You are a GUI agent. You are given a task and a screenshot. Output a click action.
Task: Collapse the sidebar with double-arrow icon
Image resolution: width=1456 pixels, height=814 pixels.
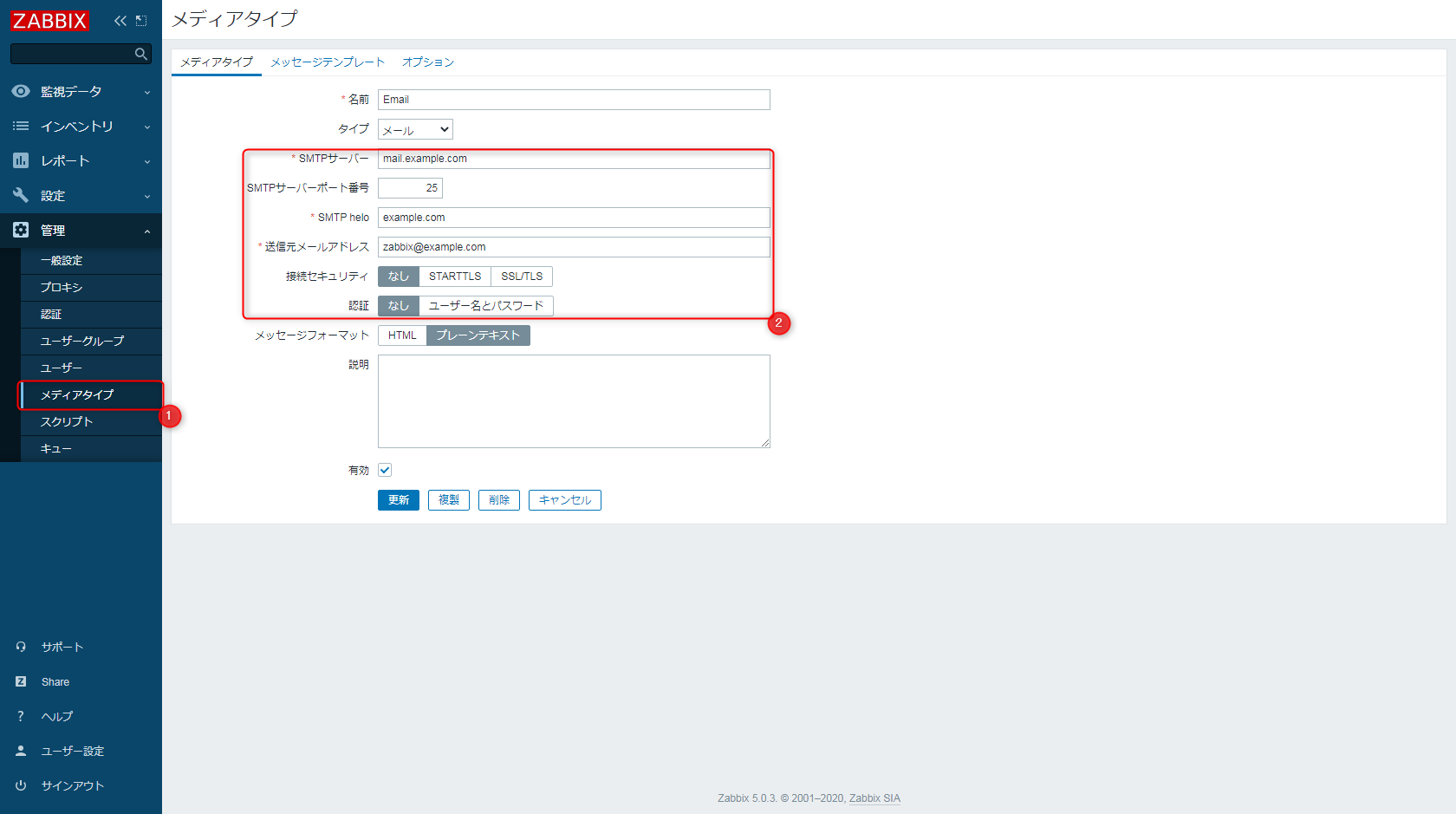(120, 21)
